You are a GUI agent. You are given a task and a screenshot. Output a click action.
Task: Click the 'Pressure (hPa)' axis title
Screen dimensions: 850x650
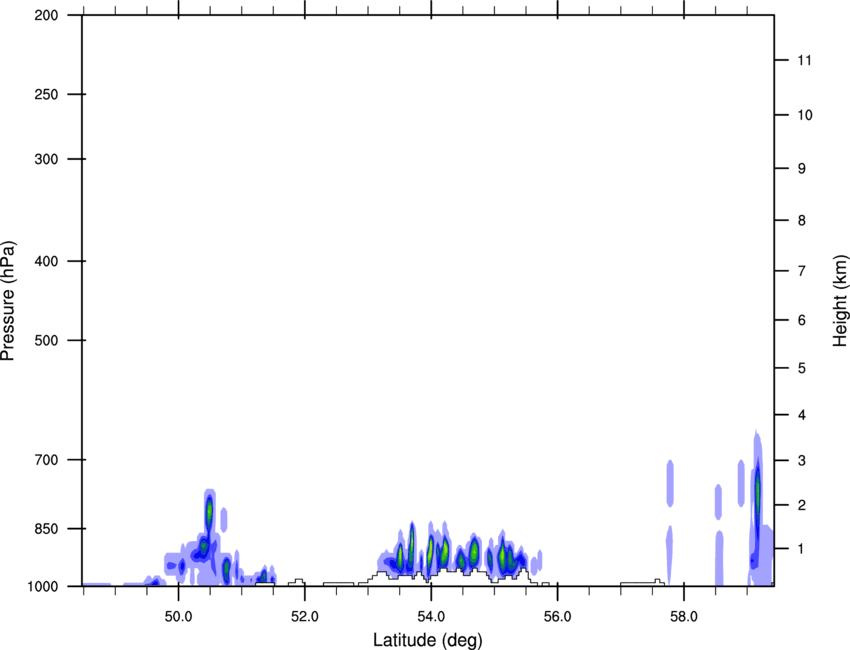[x=9, y=301]
